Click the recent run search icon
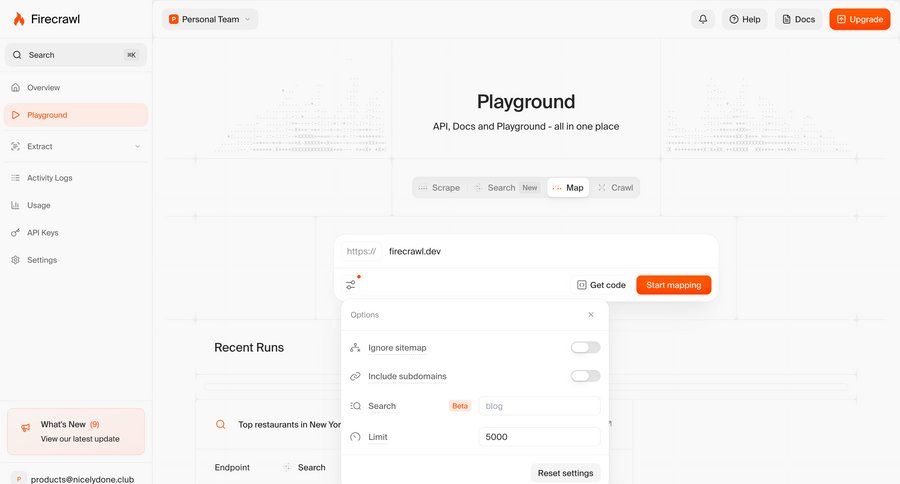Image resolution: width=900 pixels, height=484 pixels. tap(220, 425)
